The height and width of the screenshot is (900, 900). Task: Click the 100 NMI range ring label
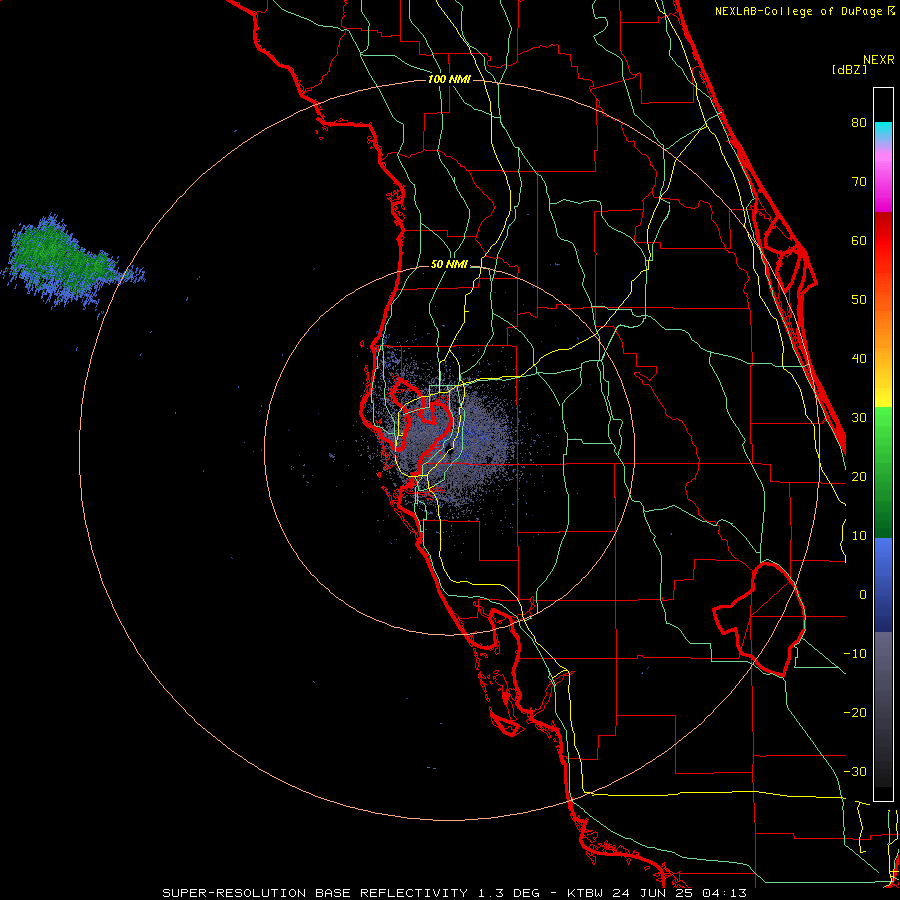coord(449,79)
